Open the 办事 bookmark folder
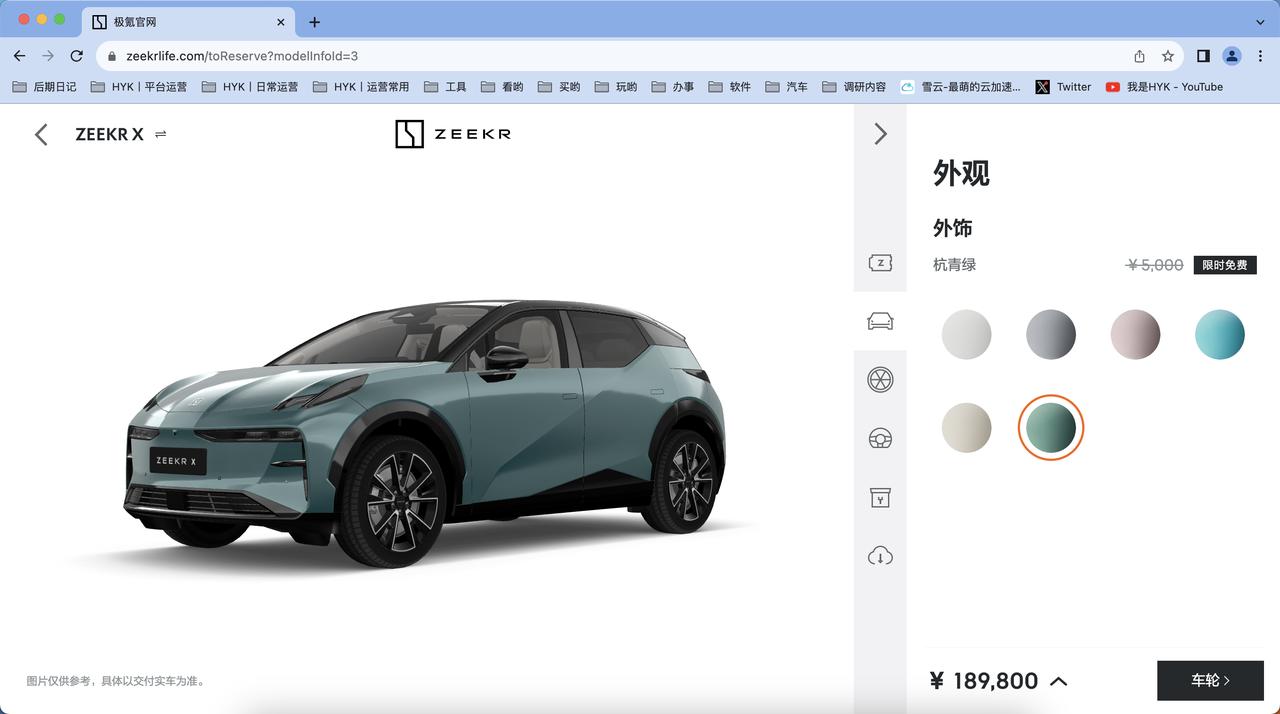1280x714 pixels. pos(673,87)
